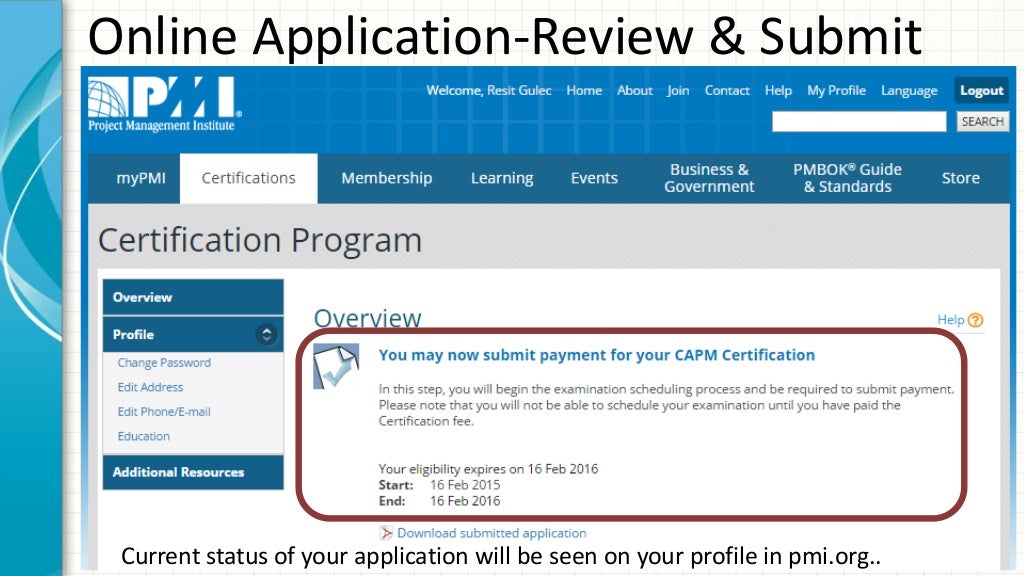Viewport: 1024px width, 576px height.
Task: Open the Membership tab
Action: (x=387, y=178)
